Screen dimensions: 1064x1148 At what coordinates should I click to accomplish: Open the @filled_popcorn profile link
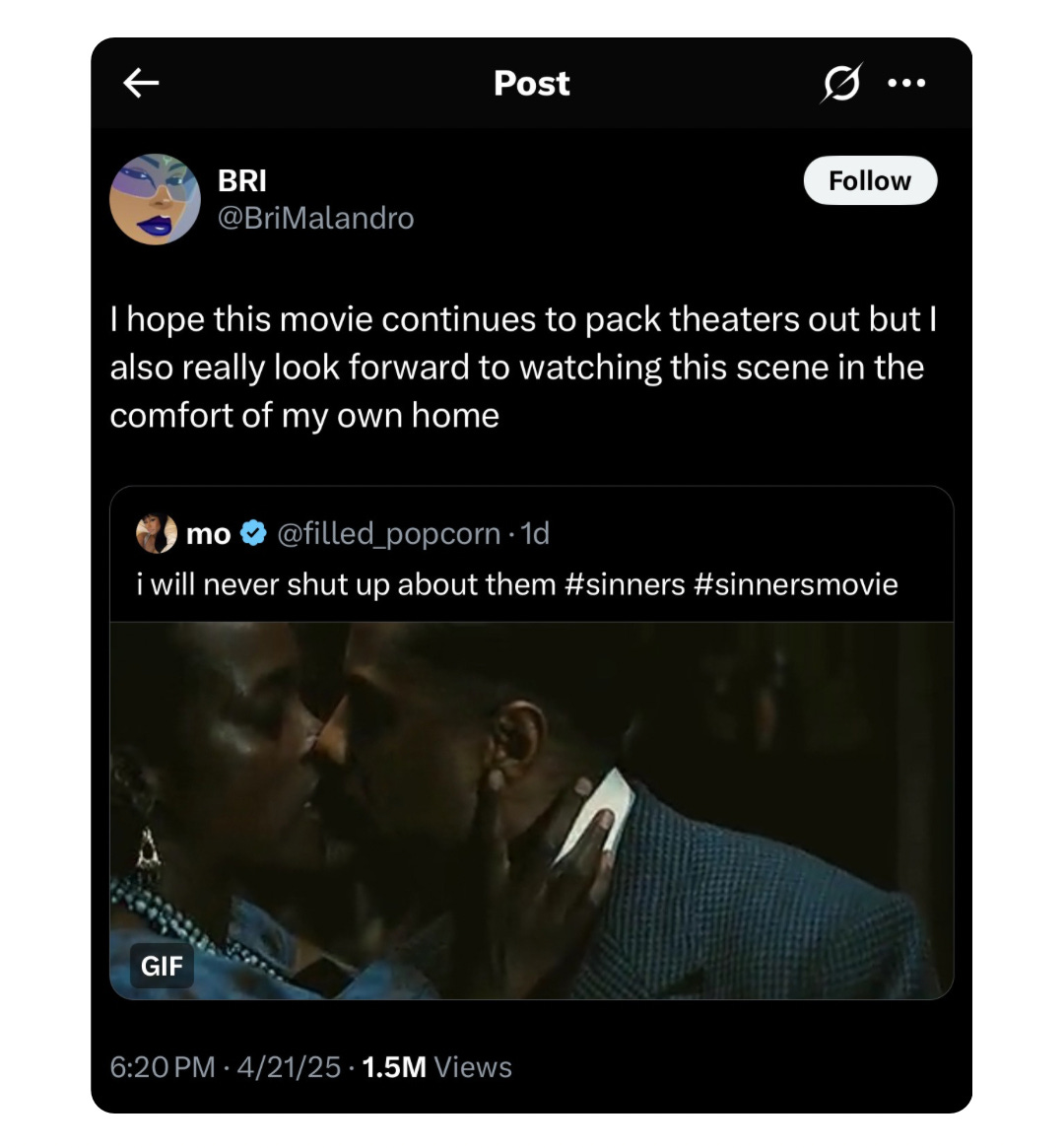point(388,533)
